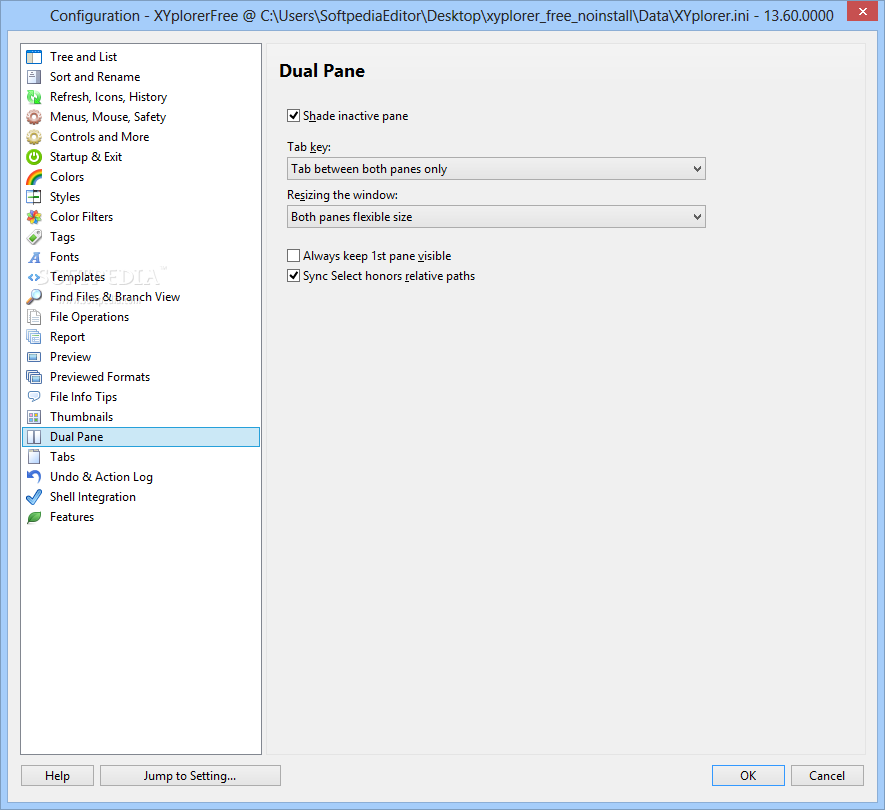Click the File Info Tips speech bubble icon
This screenshot has width=885, height=810.
click(x=34, y=397)
